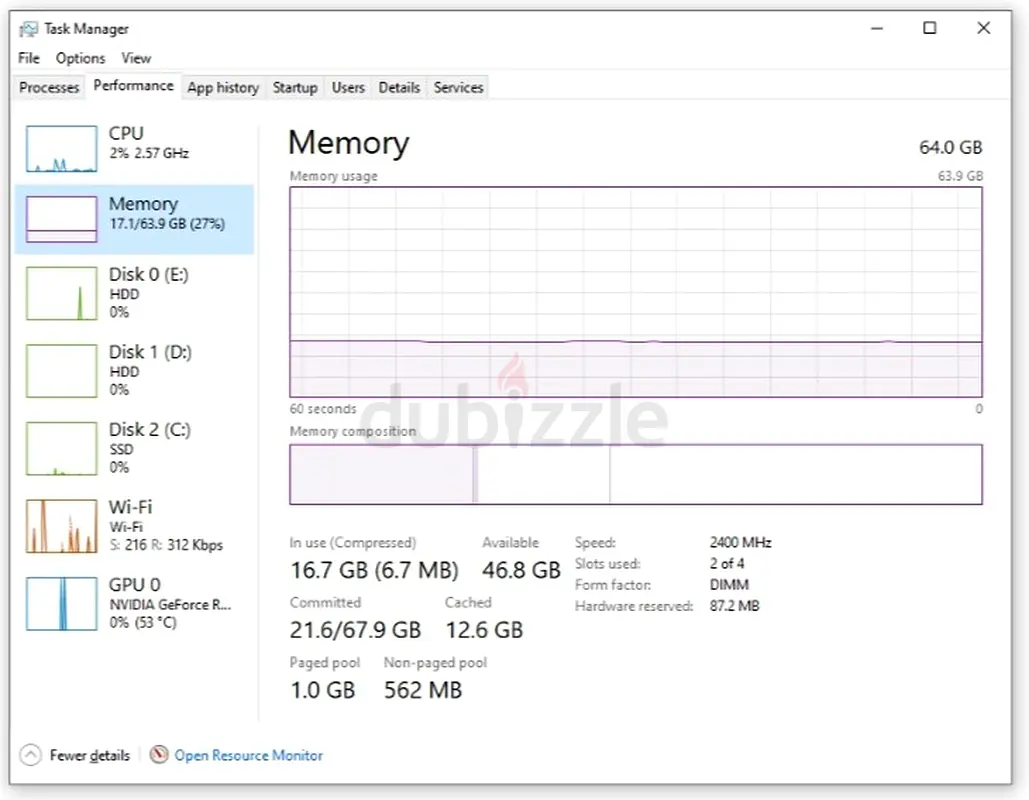Screen dimensions: 1029x800
Task: Select the Memory mini graph in sidebar
Action: 61,219
